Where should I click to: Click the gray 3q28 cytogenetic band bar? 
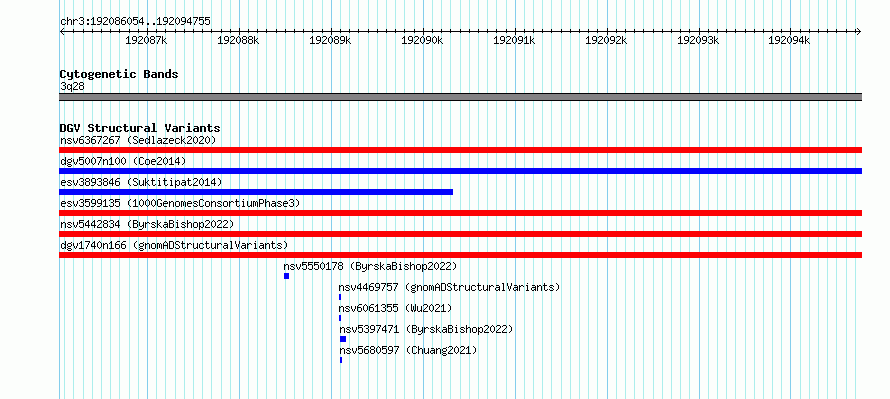point(460,97)
